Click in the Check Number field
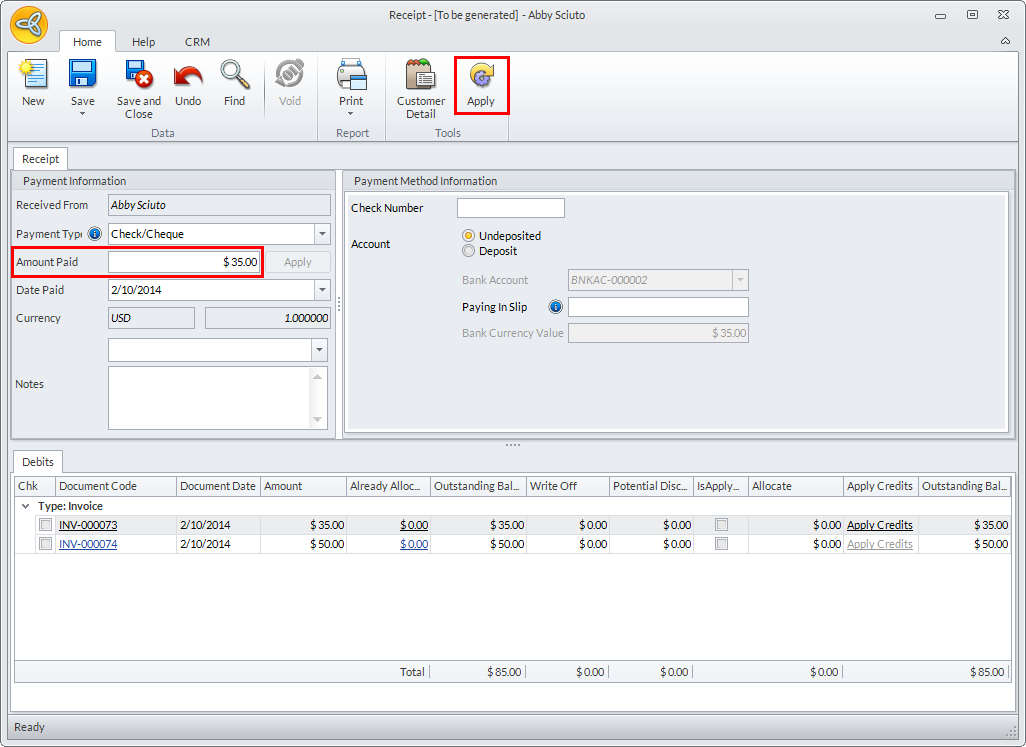 click(510, 208)
